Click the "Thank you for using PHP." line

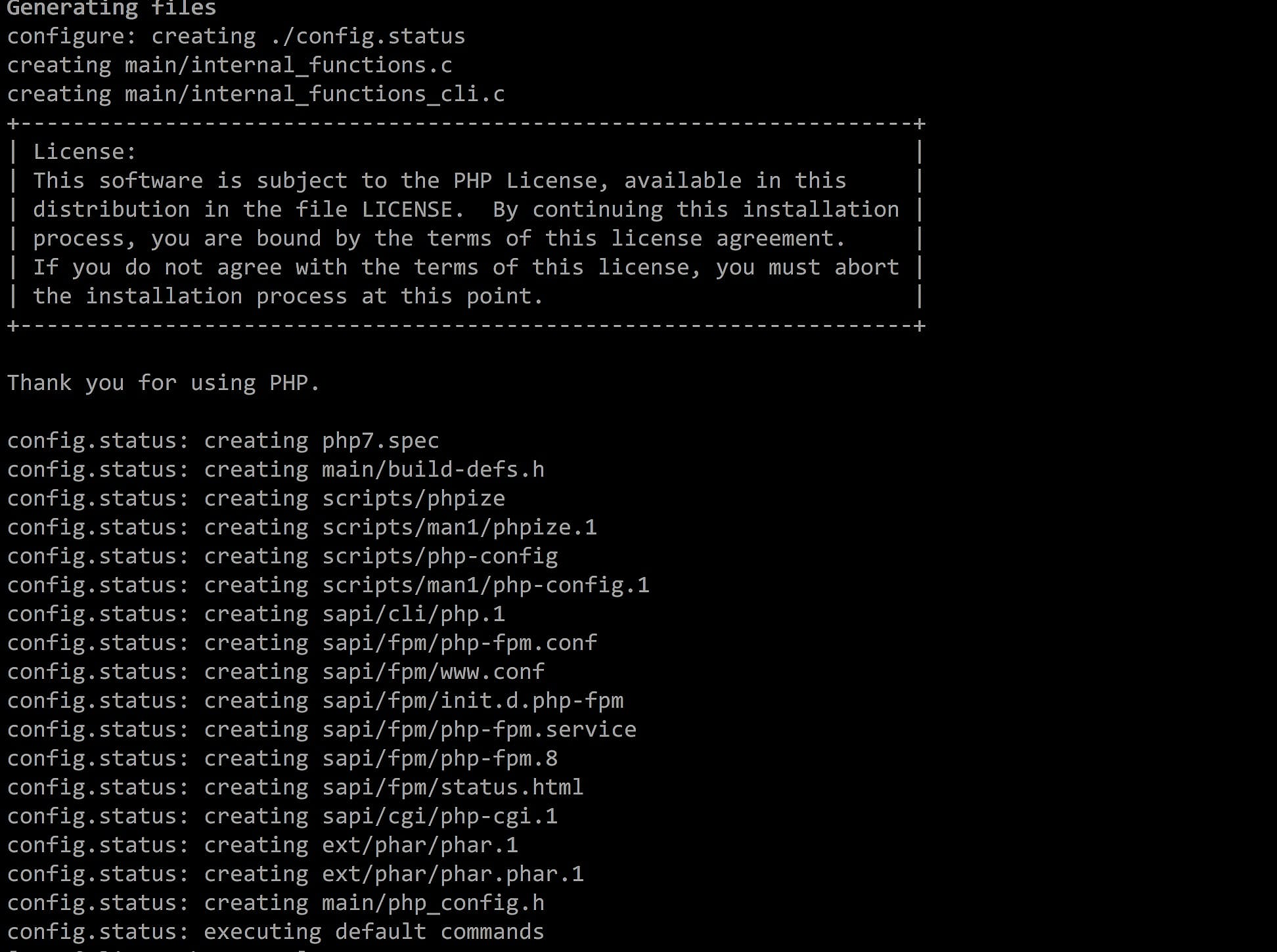(x=163, y=383)
